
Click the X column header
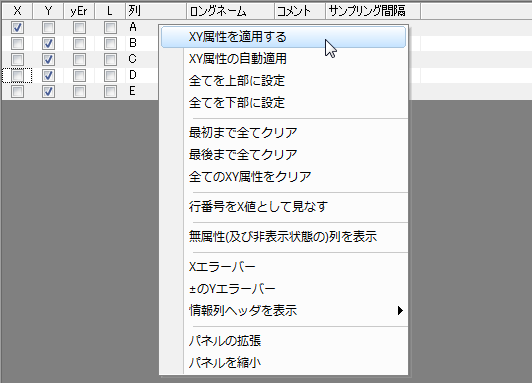coord(17,11)
